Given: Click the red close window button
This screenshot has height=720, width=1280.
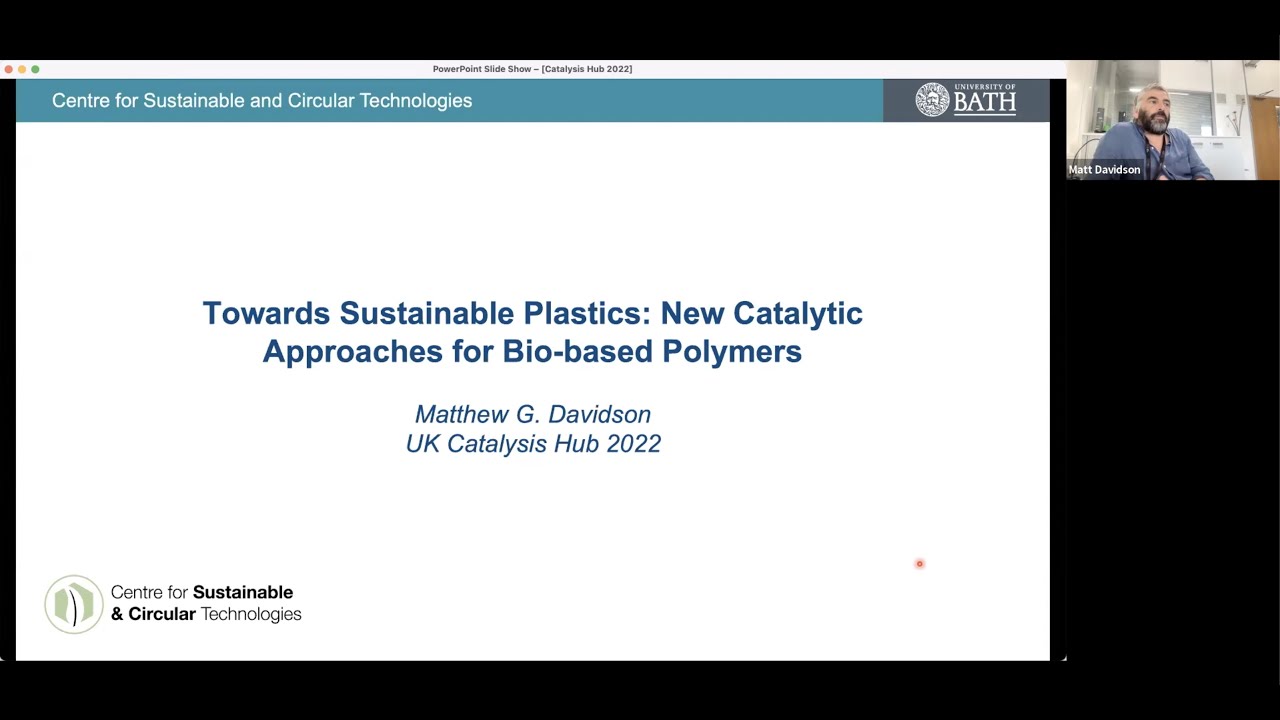Looking at the screenshot, I should point(8,69).
